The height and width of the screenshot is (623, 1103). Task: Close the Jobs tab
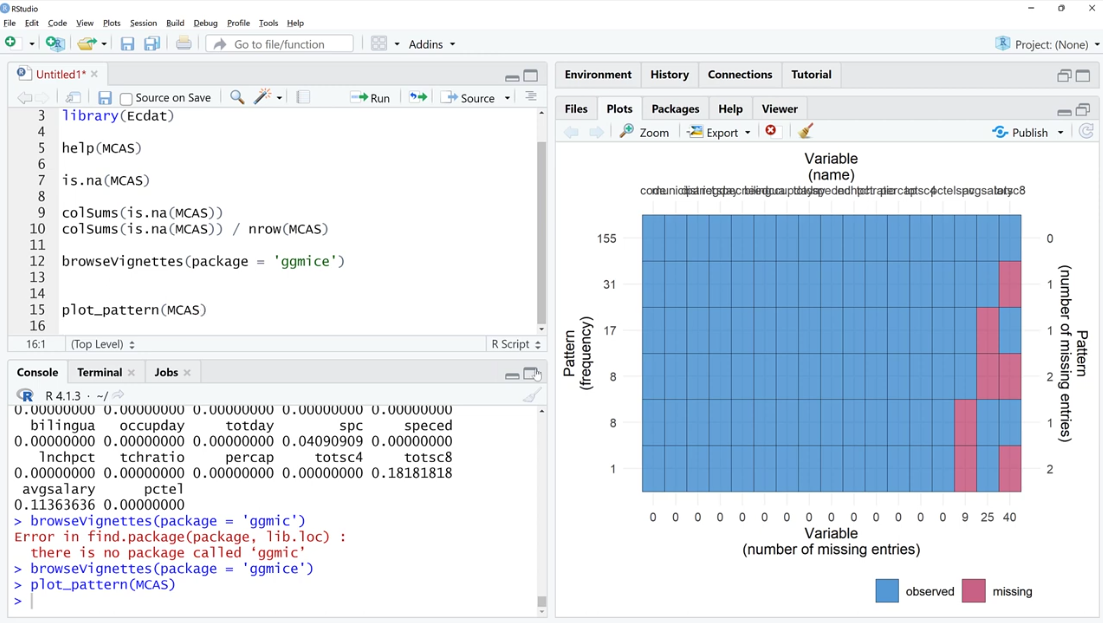coord(187,373)
